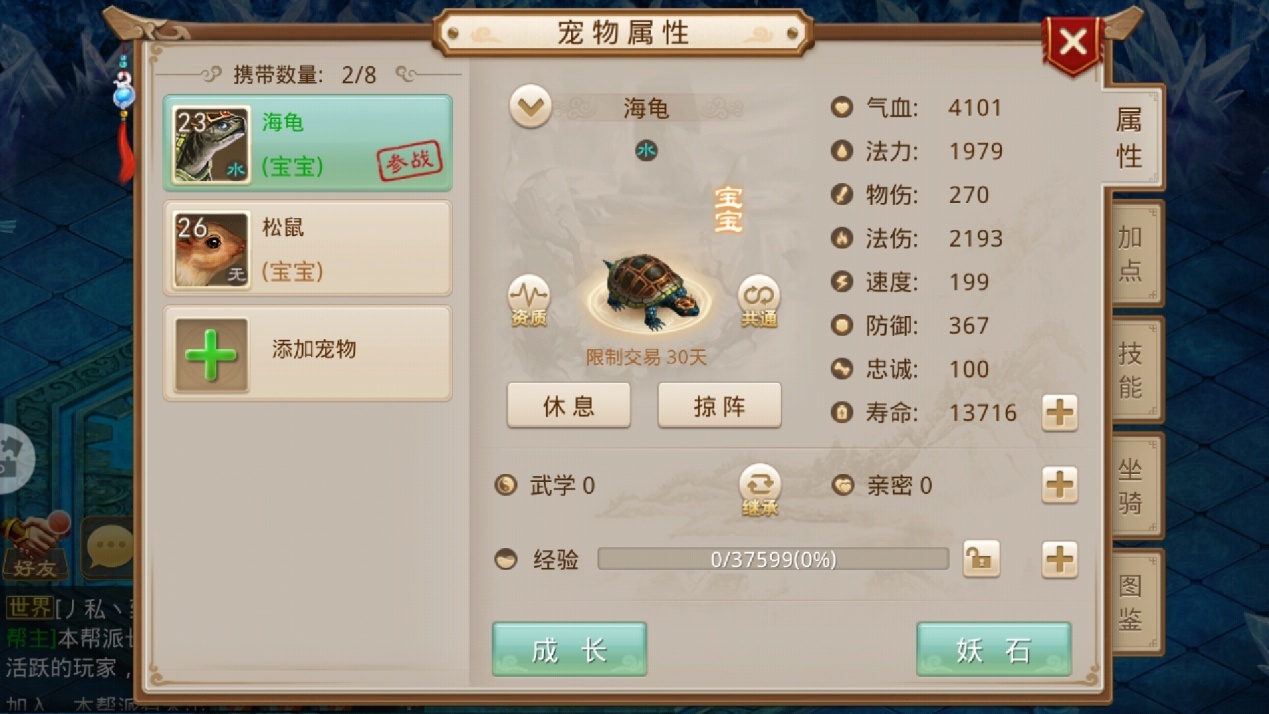Click the 继承 inherit icon
Screen dimensions: 1269x714
760,490
